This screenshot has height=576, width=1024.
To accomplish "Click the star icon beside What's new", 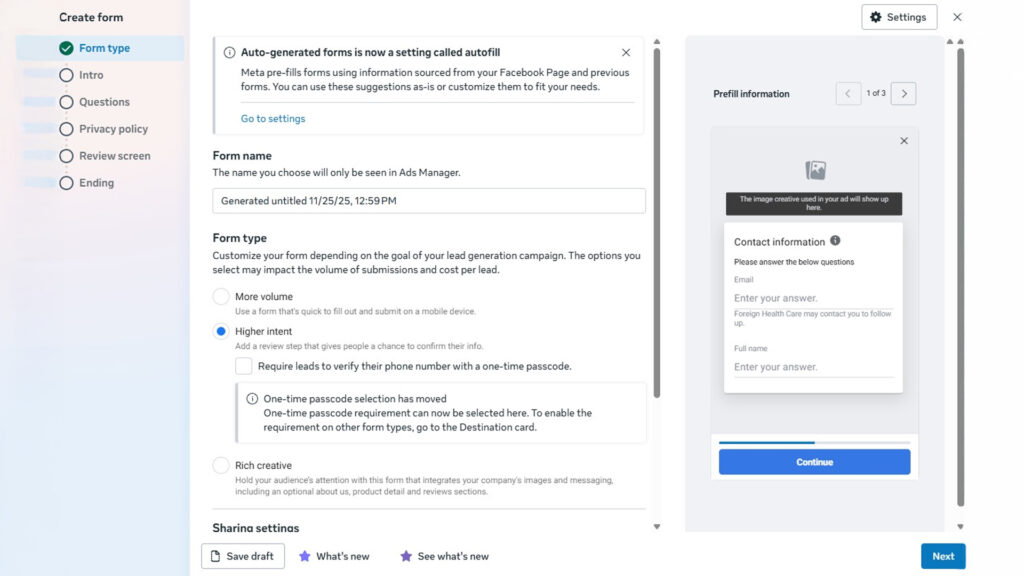I will pyautogui.click(x=307, y=555).
